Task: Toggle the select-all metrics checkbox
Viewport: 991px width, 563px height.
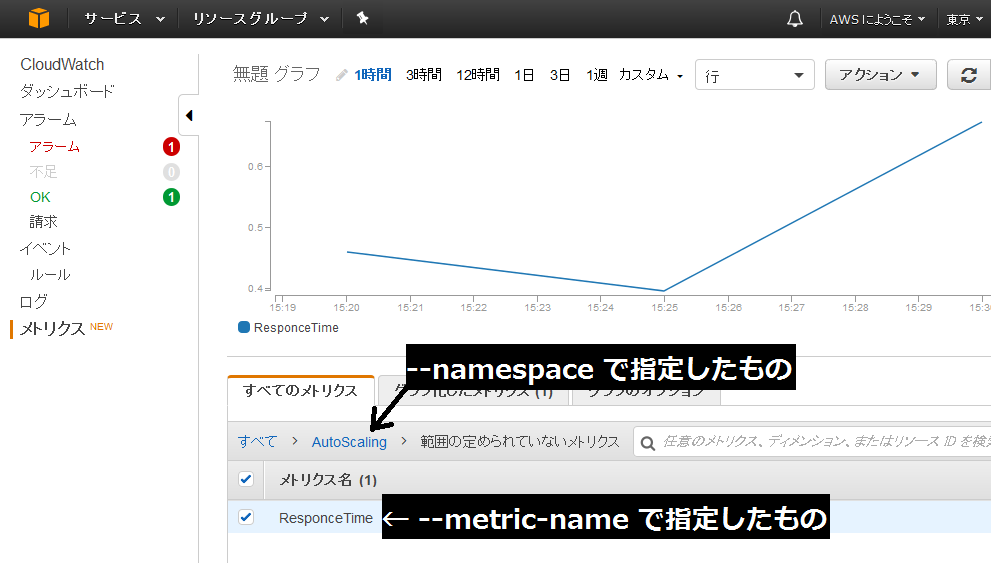Action: (x=246, y=479)
